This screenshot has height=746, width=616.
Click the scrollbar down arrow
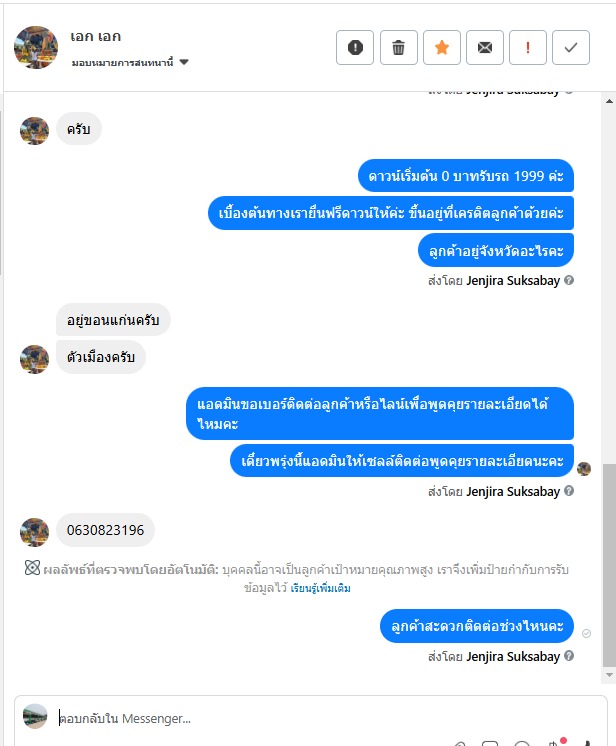click(609, 675)
